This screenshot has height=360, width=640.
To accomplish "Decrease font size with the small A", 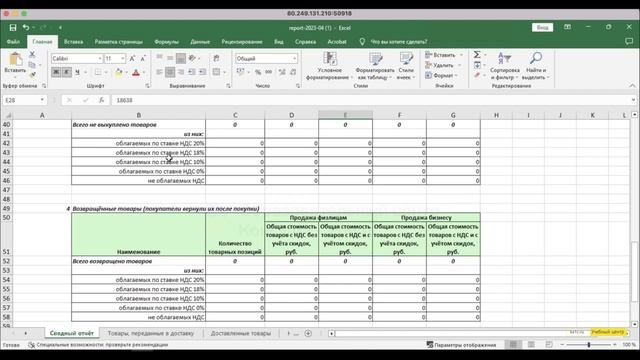I will click(x=143, y=59).
